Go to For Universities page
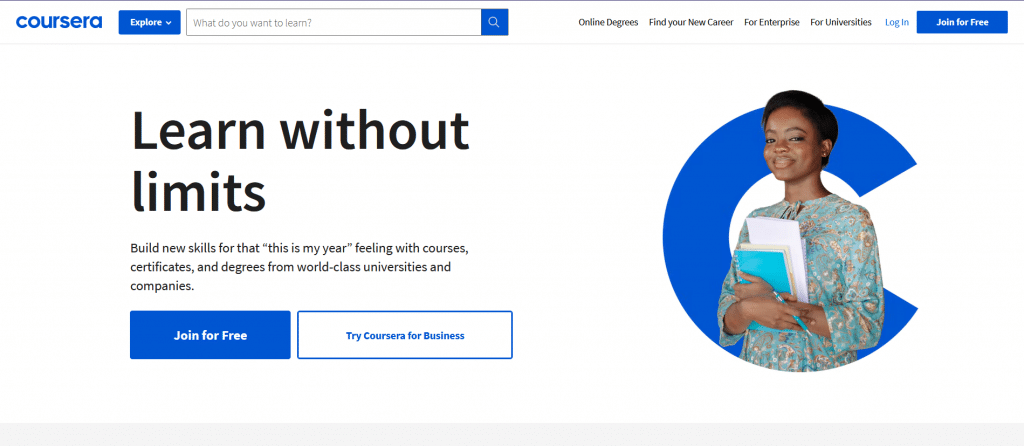Screen dimensions: 1024x446 tap(840, 22)
